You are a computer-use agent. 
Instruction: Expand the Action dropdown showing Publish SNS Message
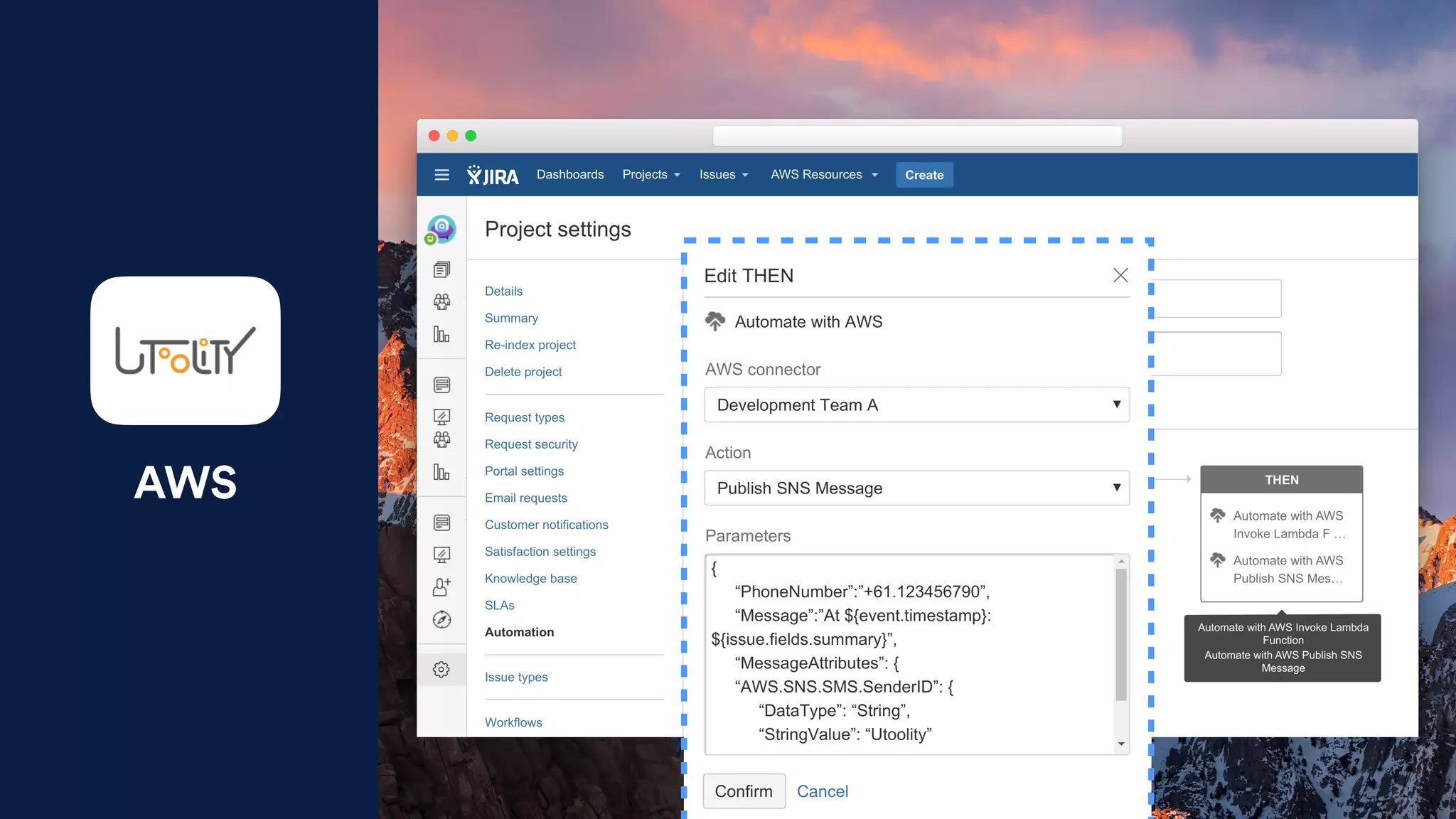tap(916, 488)
